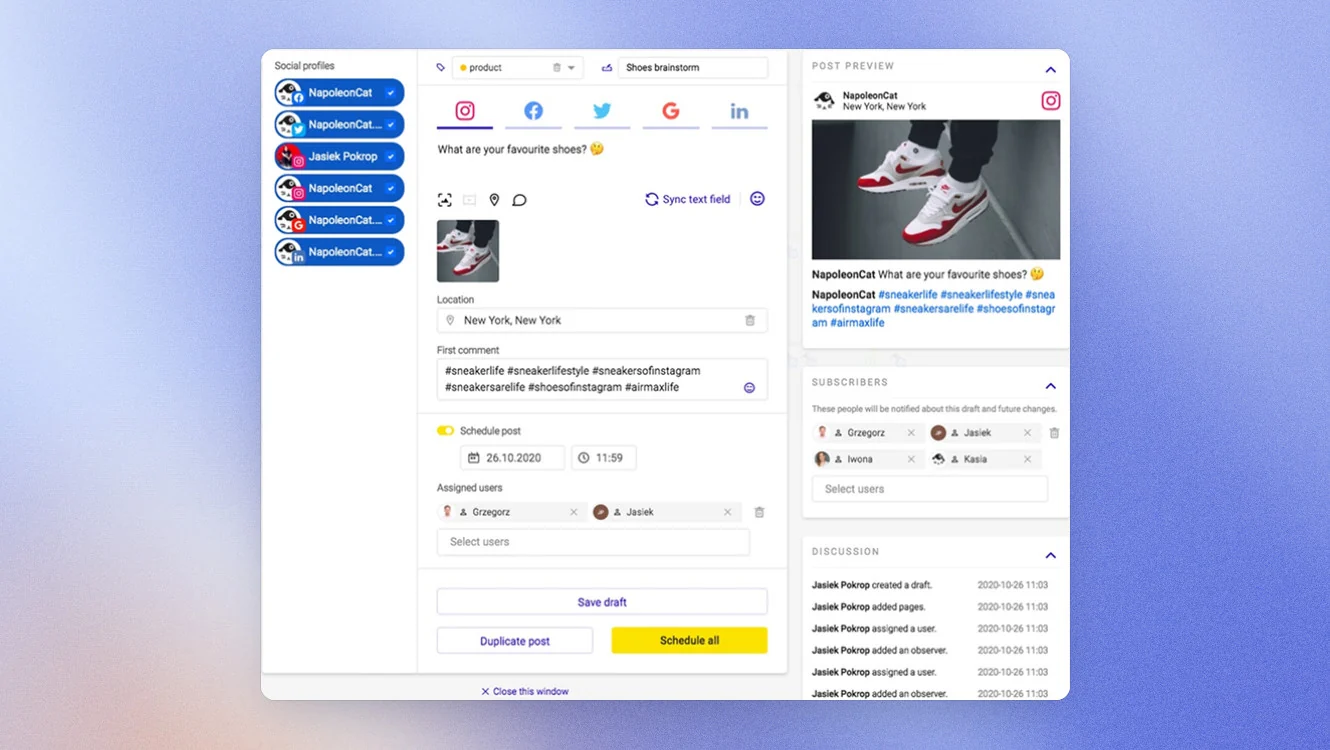Switch to the Facebook tab

(x=534, y=111)
